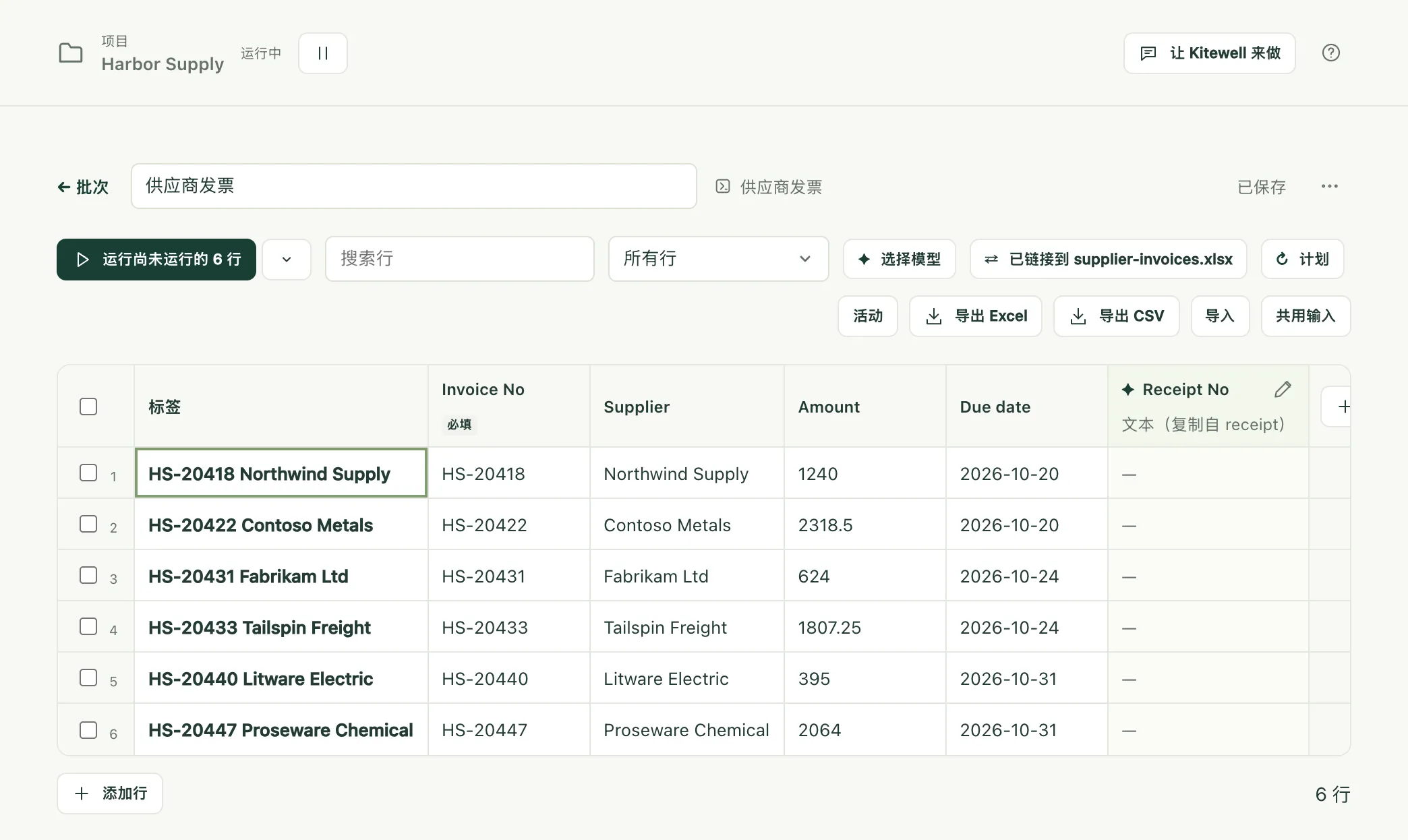Image resolution: width=1408 pixels, height=840 pixels.
Task: Click 让 Kitewell 来做 chat button
Action: pyautogui.click(x=1209, y=53)
